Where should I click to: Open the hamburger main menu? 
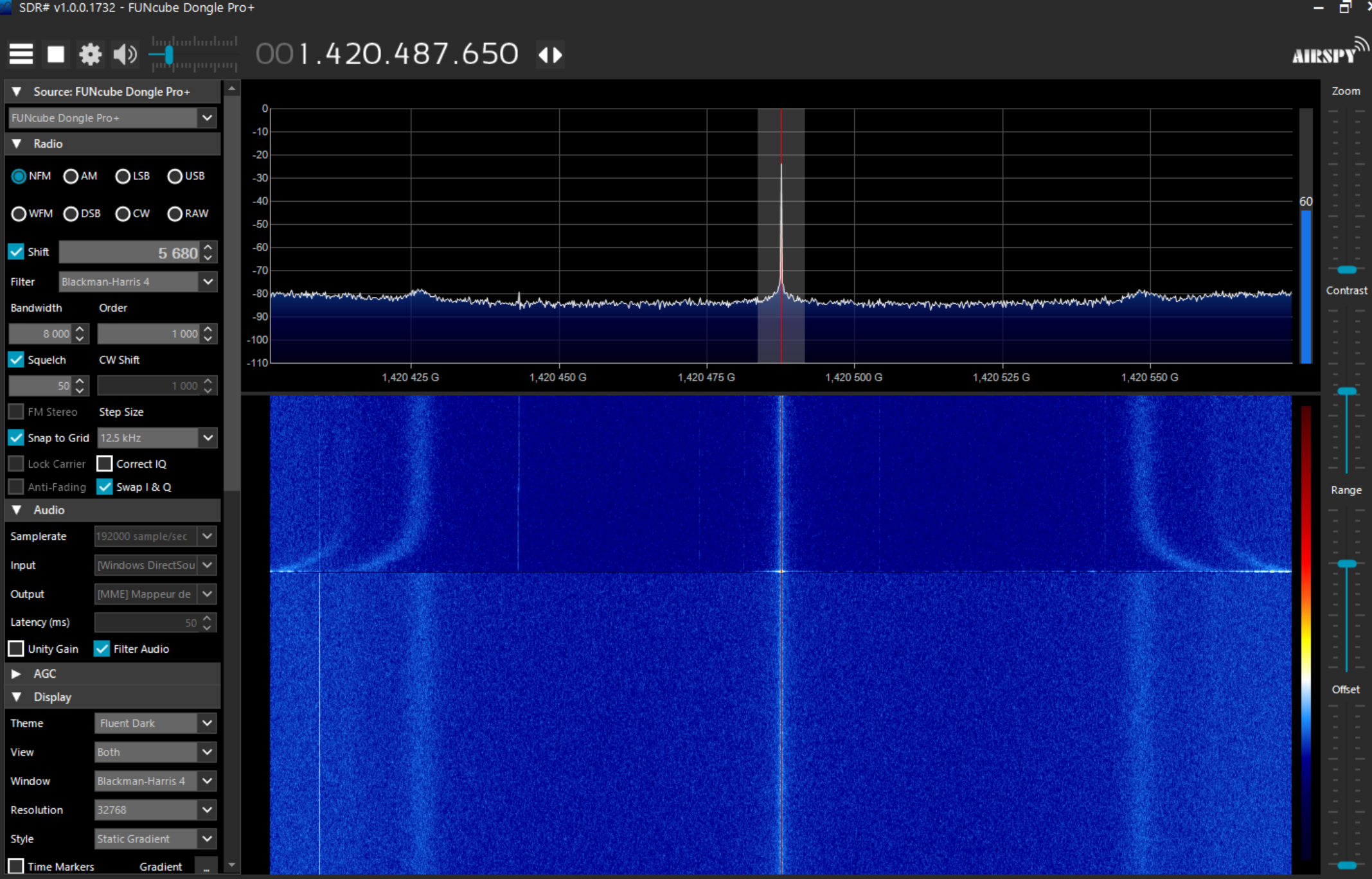21,54
